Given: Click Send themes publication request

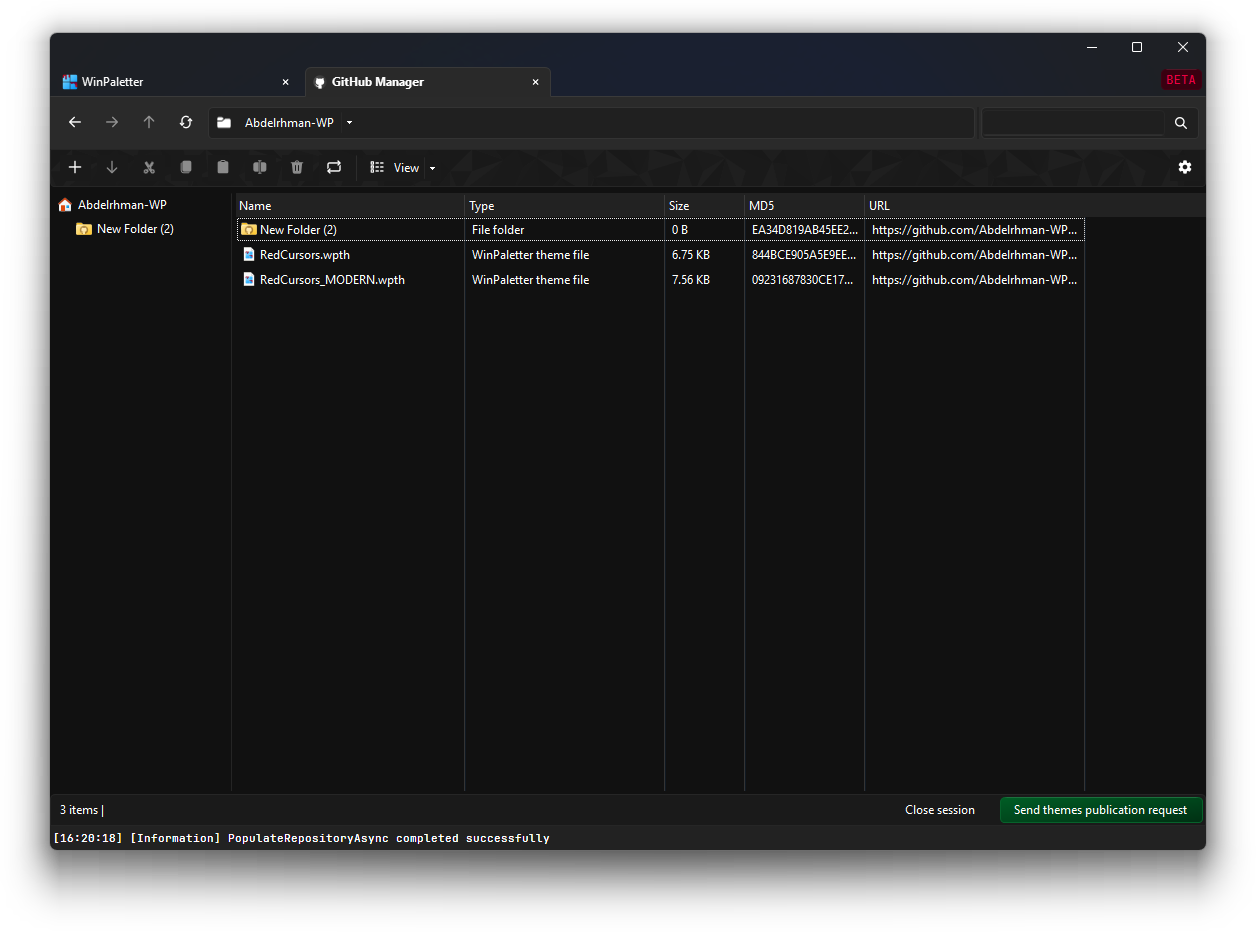Looking at the screenshot, I should point(1100,810).
